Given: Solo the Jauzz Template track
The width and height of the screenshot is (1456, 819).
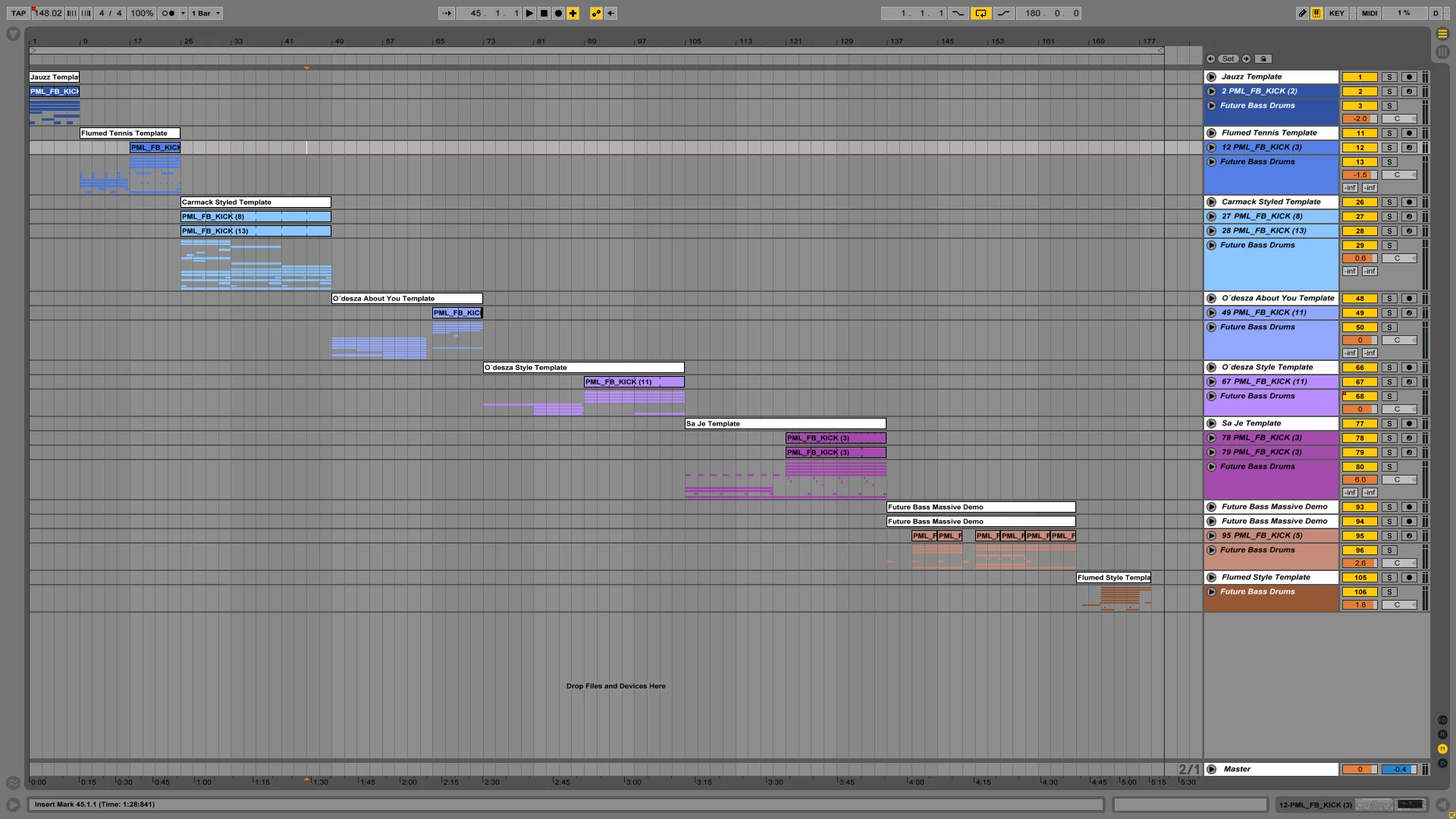Looking at the screenshot, I should coord(1389,77).
